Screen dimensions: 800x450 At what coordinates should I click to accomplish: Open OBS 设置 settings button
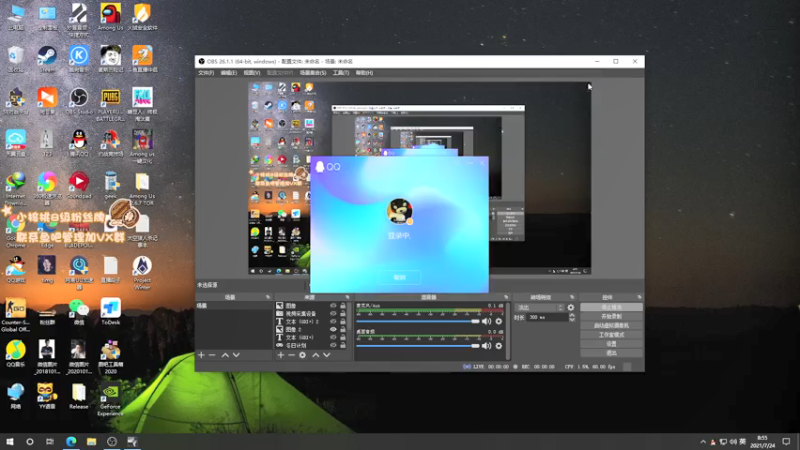[611, 344]
